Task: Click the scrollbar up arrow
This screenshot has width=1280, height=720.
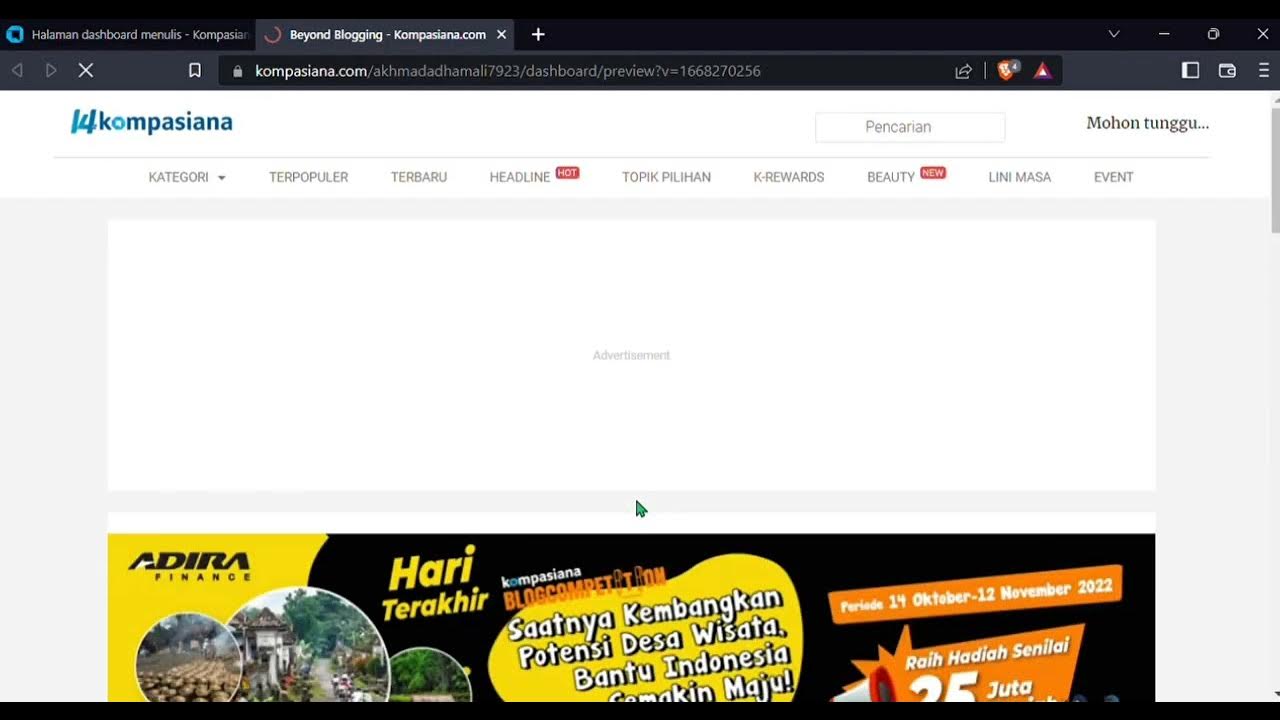Action: tap(1275, 98)
